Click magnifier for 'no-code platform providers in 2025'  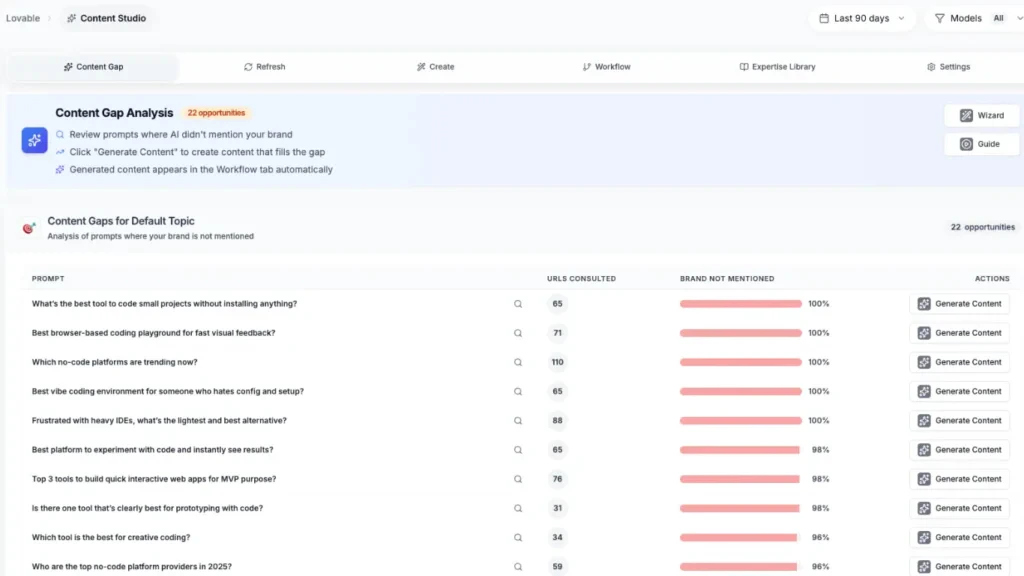[x=518, y=567]
